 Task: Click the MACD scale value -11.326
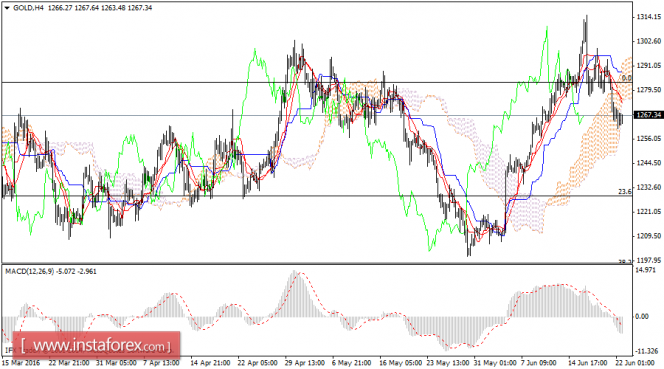pos(647,351)
